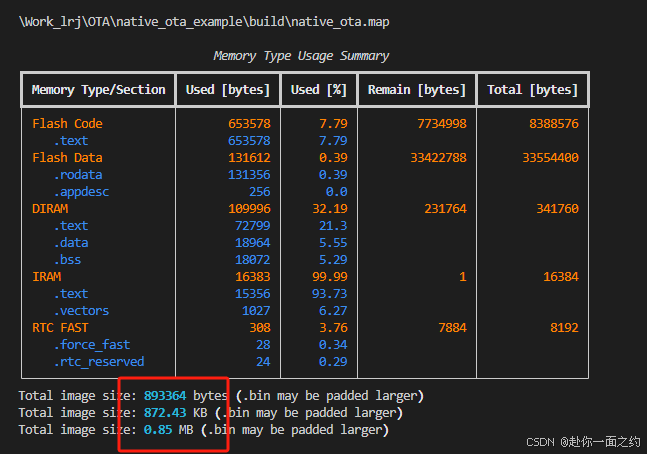Select the IRAM row label
This screenshot has height=454, width=647.
47,277
